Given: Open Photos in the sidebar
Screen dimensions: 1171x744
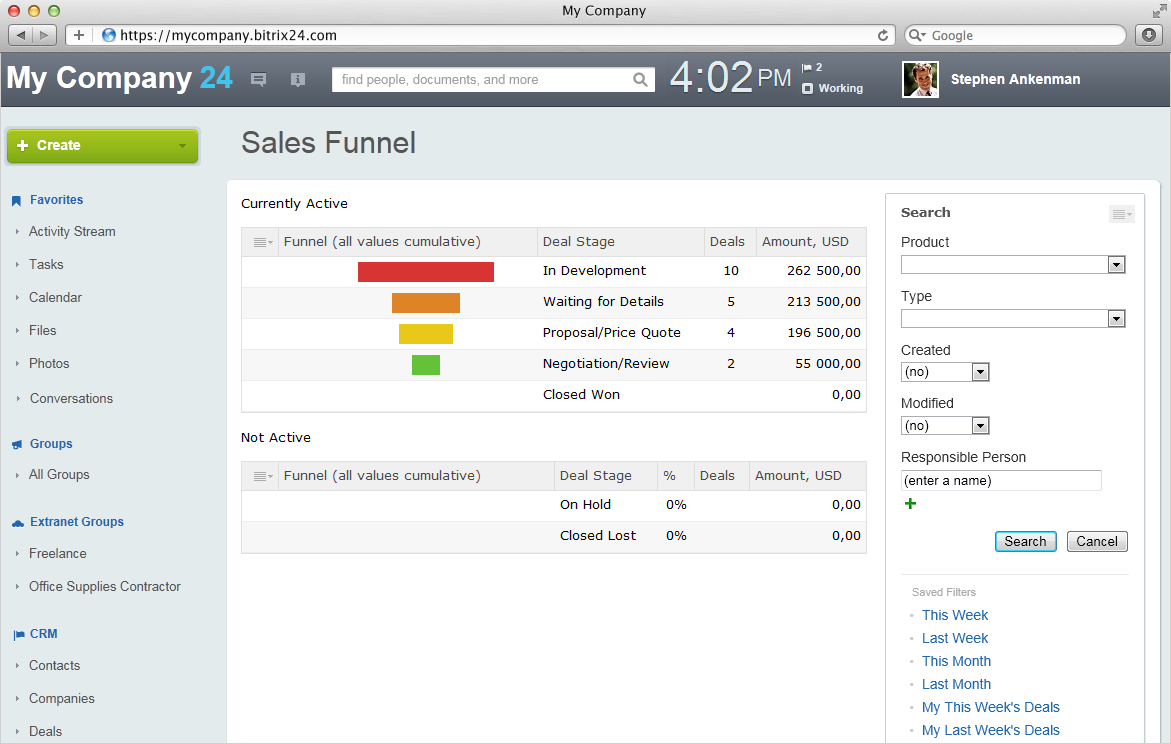Looking at the screenshot, I should point(49,363).
